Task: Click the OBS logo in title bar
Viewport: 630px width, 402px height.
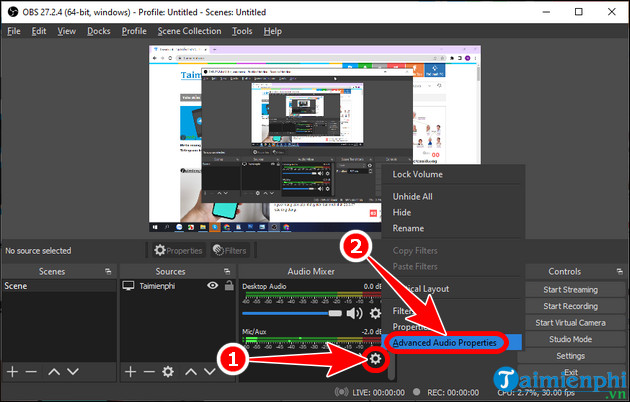Action: [x=12, y=12]
